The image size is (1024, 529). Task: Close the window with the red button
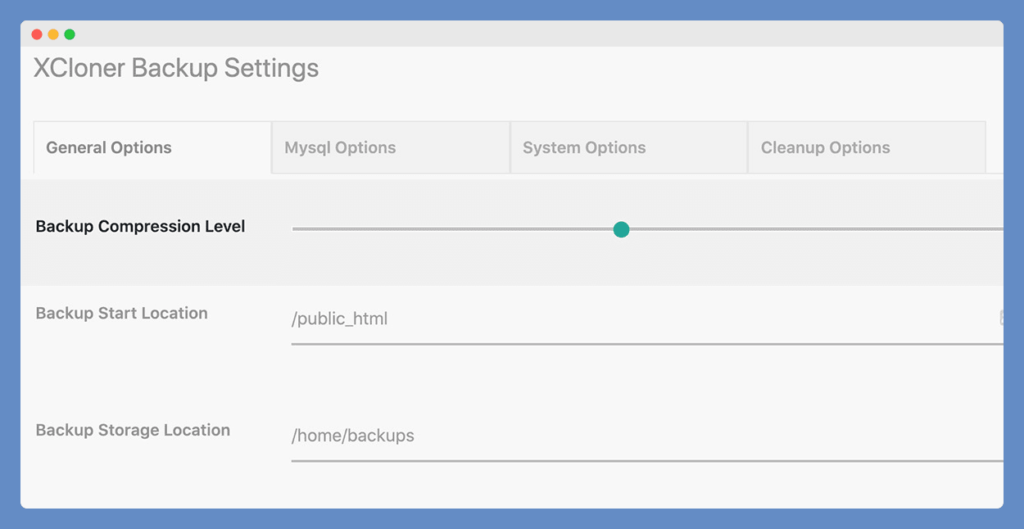(x=37, y=35)
